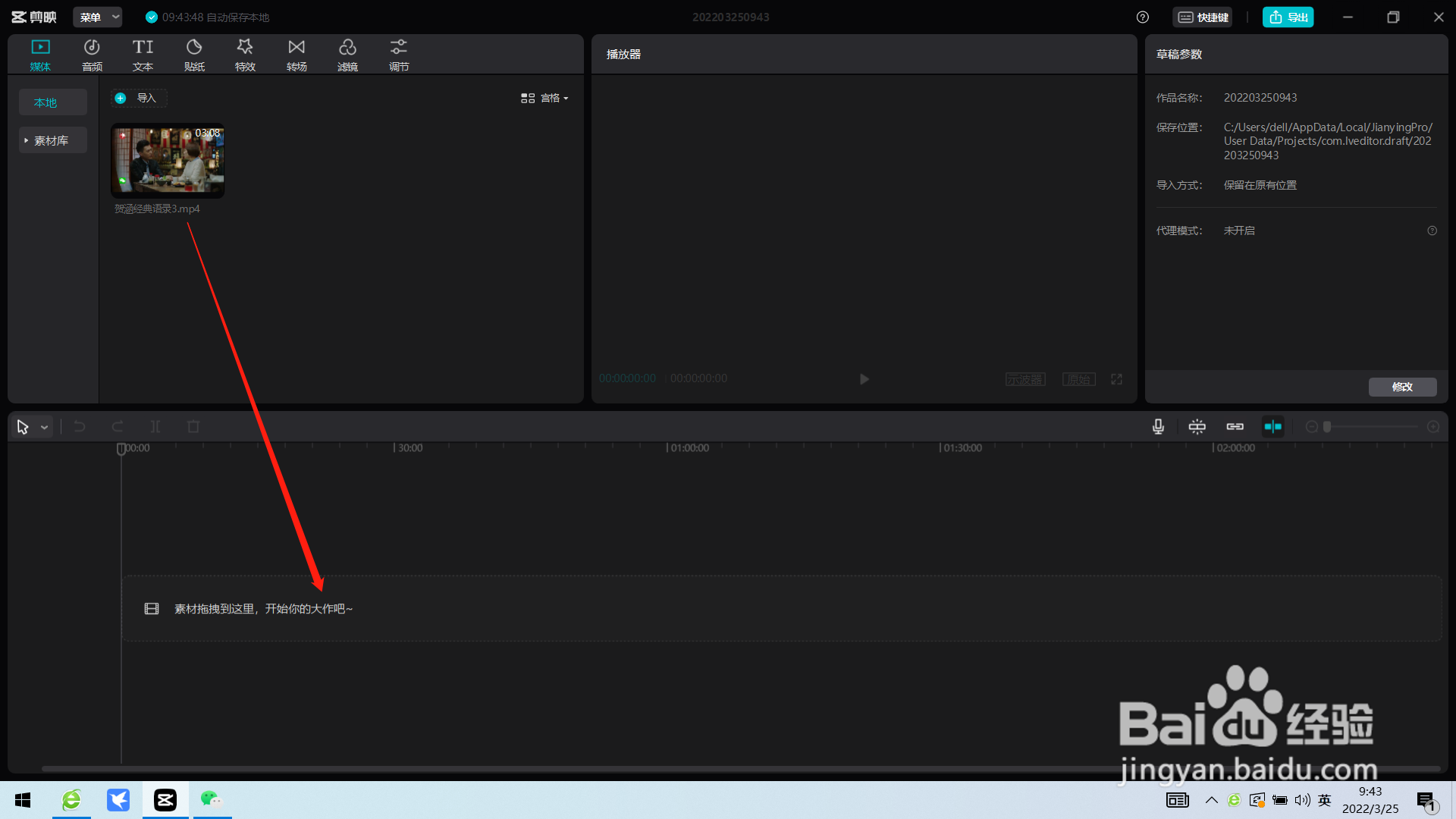Image resolution: width=1456 pixels, height=819 pixels.
Task: Open the Adjustment (调节) panel
Action: [399, 55]
